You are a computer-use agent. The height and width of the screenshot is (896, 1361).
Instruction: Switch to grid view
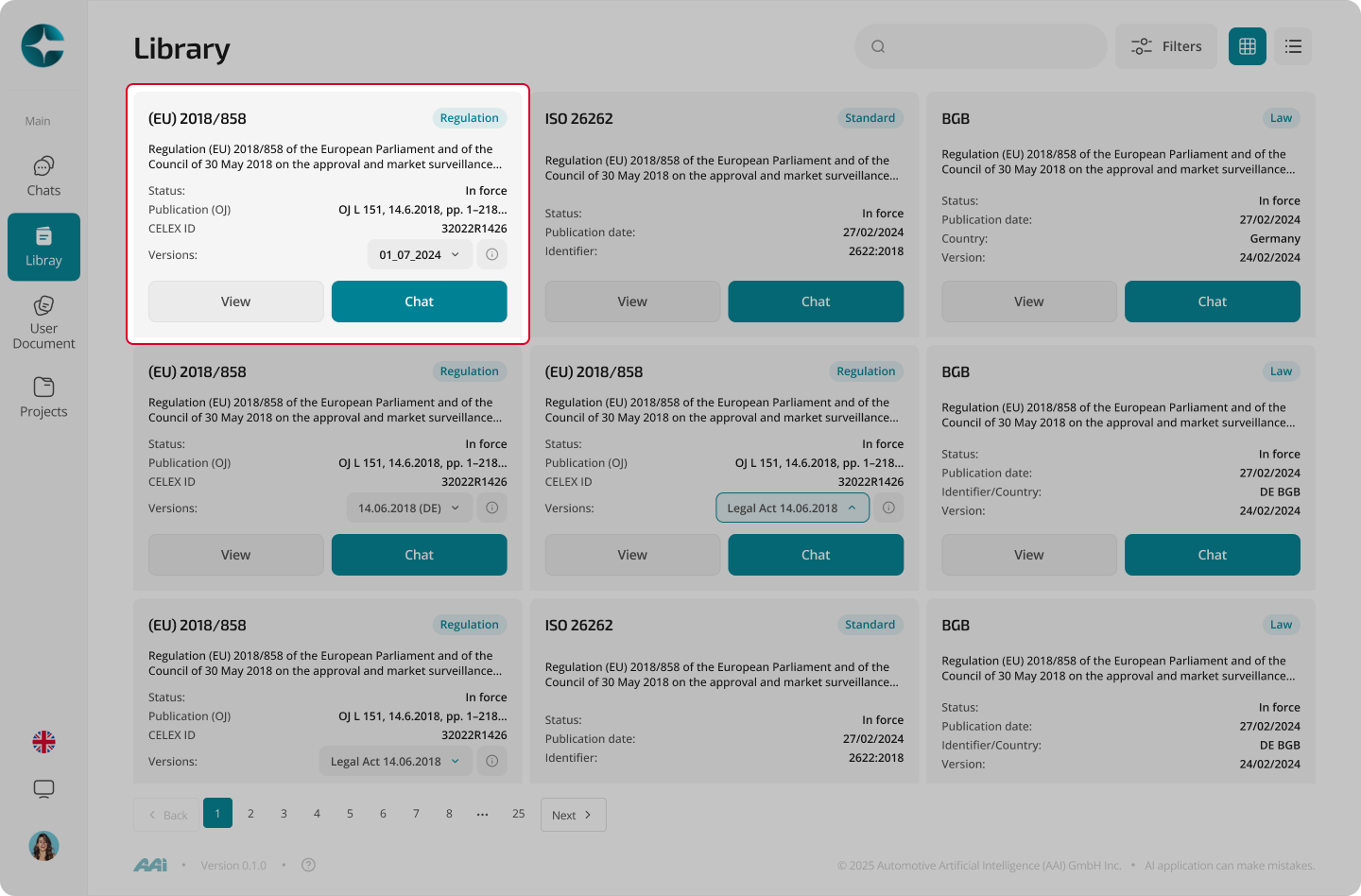1248,46
